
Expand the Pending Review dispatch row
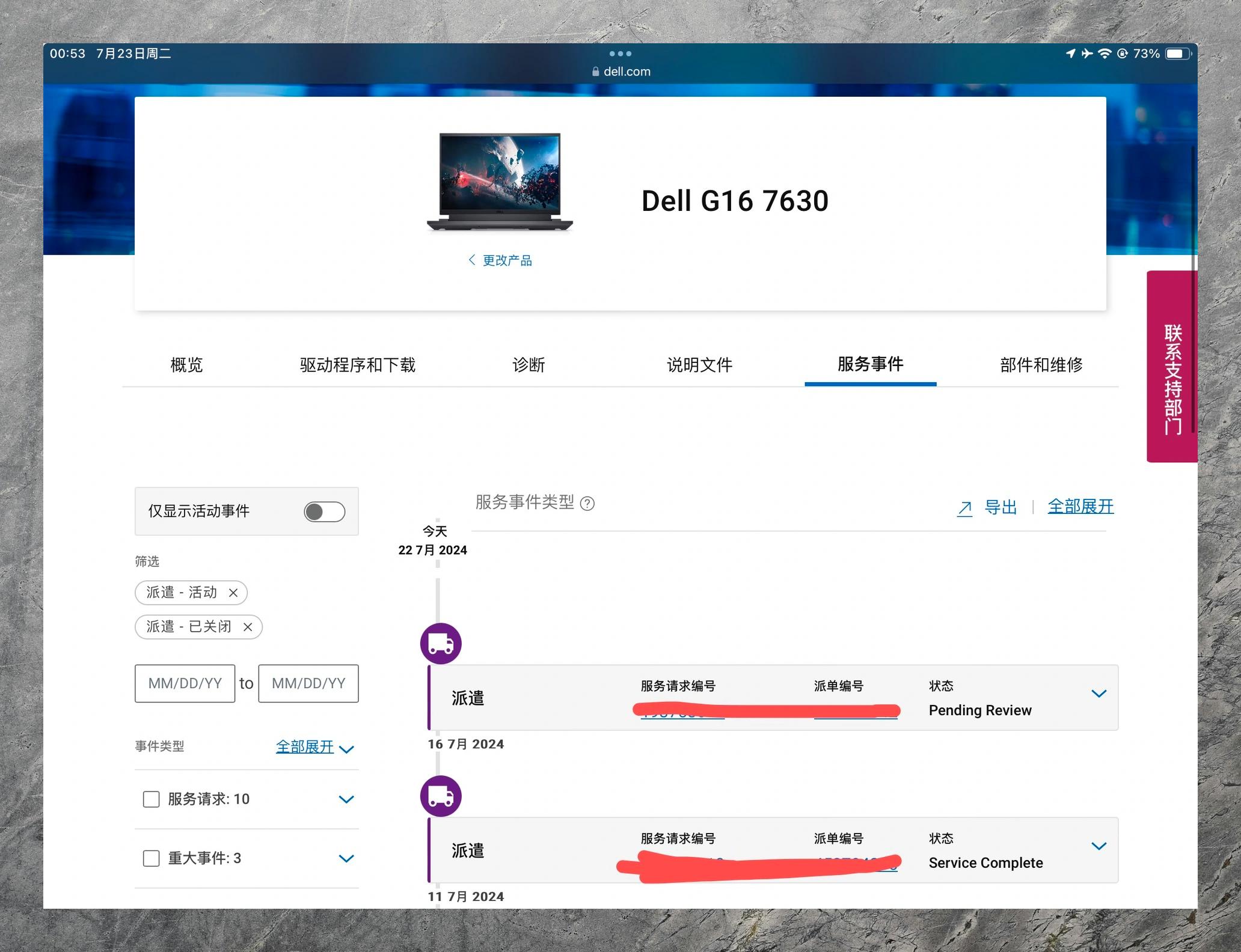1099,694
